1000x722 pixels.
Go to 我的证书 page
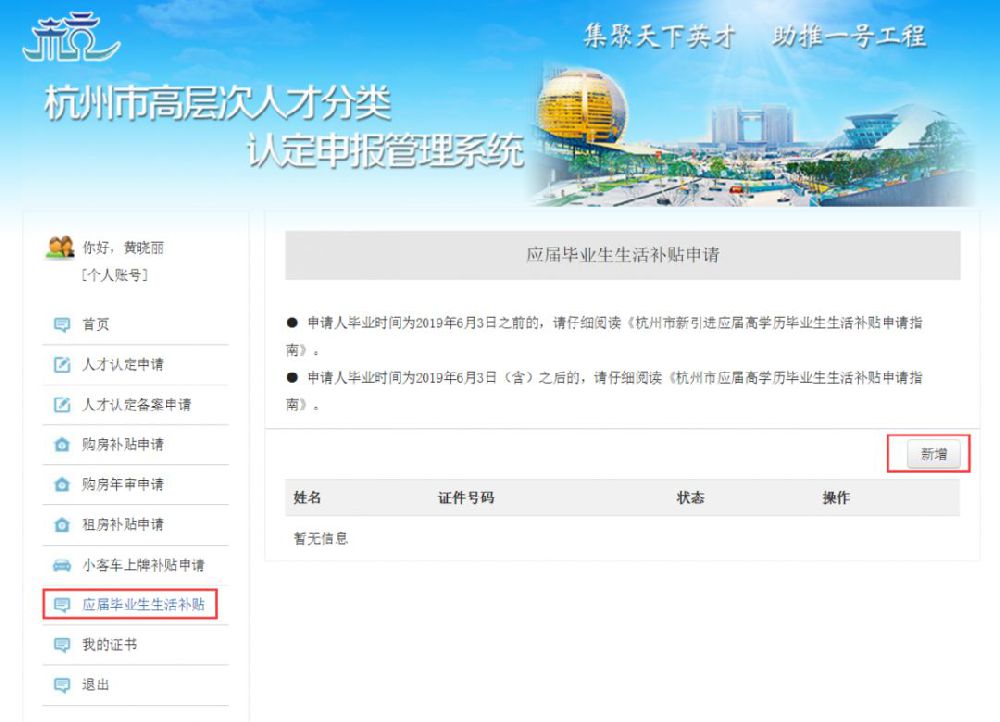pyautogui.click(x=109, y=644)
